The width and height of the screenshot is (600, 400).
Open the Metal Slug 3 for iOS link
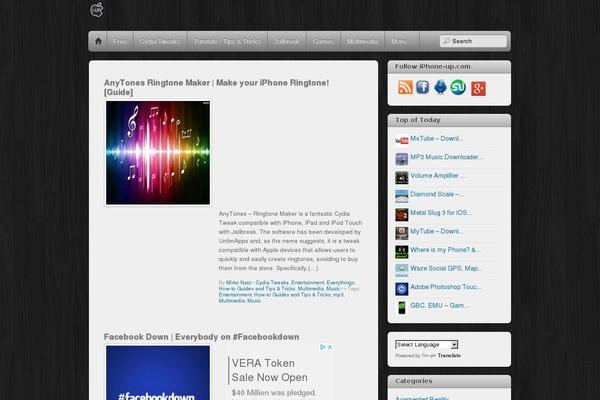441,212
